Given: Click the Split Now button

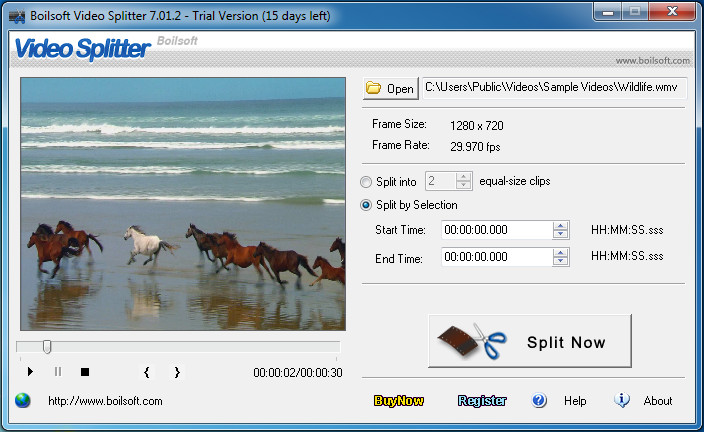Looking at the screenshot, I should click(530, 343).
